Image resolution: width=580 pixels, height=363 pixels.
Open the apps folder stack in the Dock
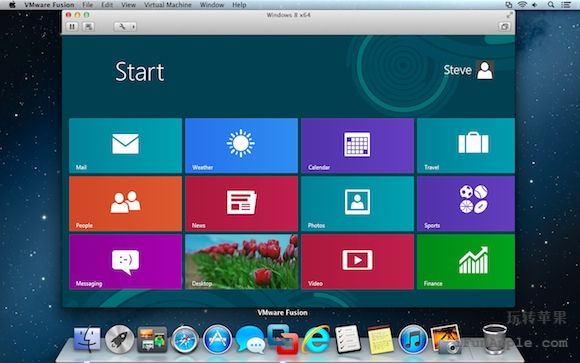tap(152, 339)
